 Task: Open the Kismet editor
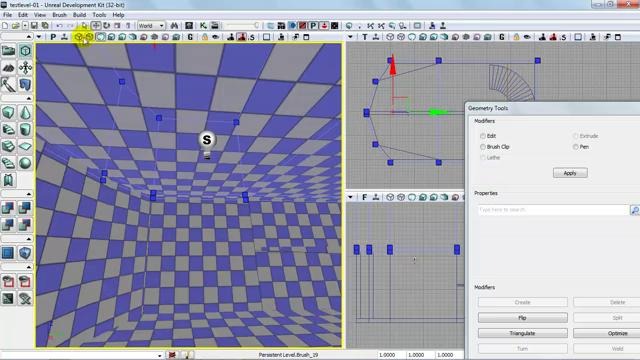coord(203,26)
